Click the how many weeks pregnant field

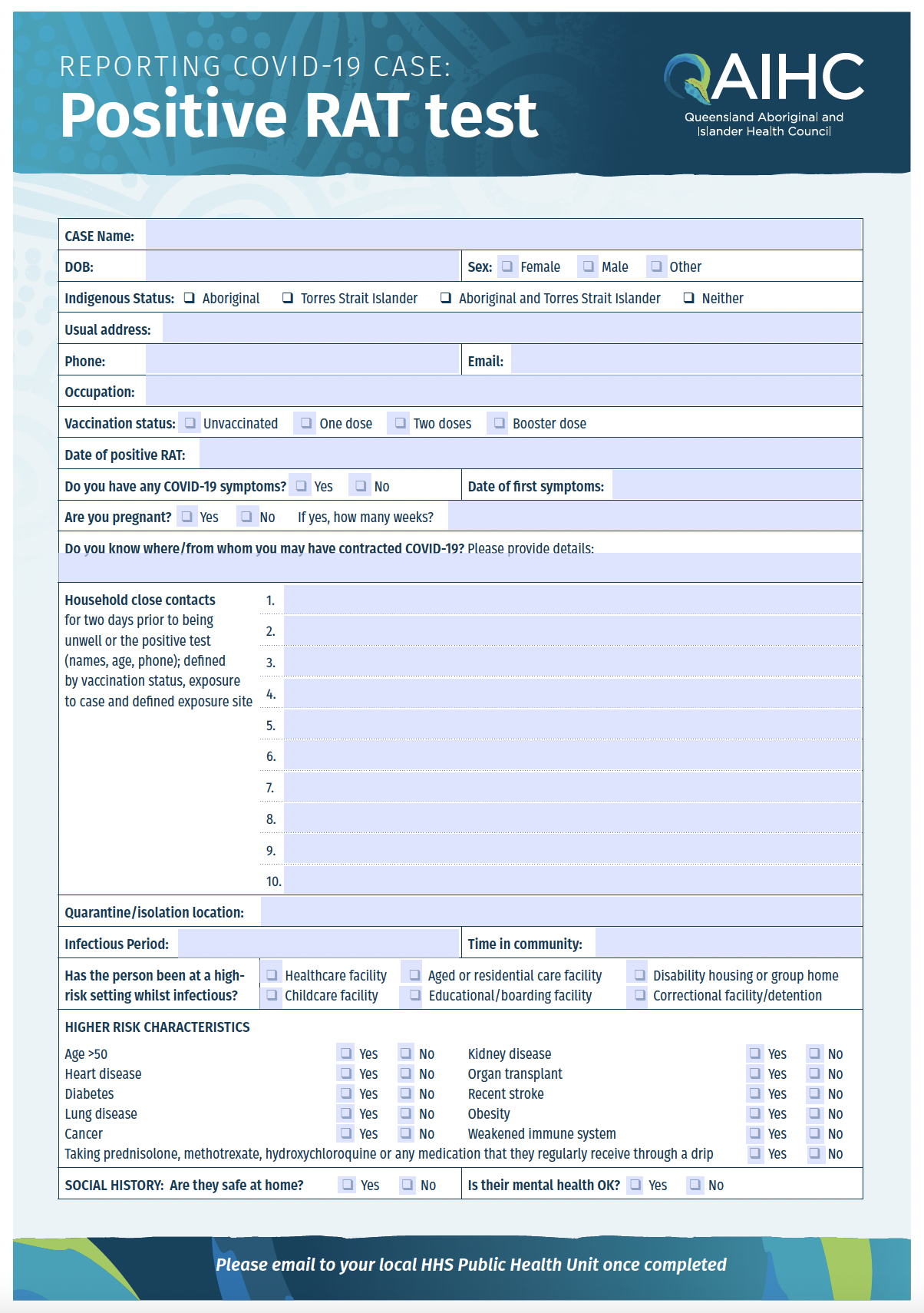[655, 516]
